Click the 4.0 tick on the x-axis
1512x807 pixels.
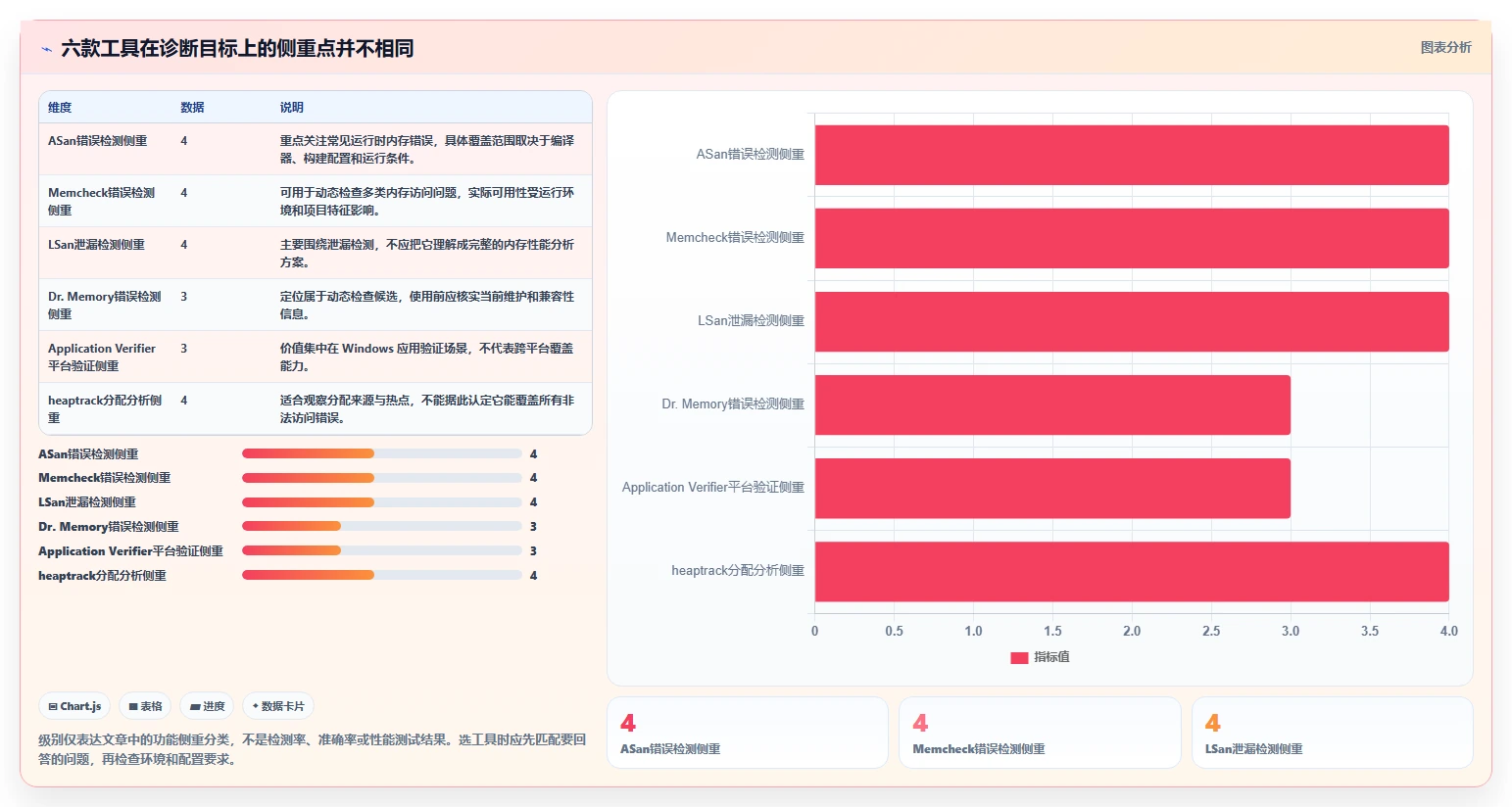click(1449, 632)
